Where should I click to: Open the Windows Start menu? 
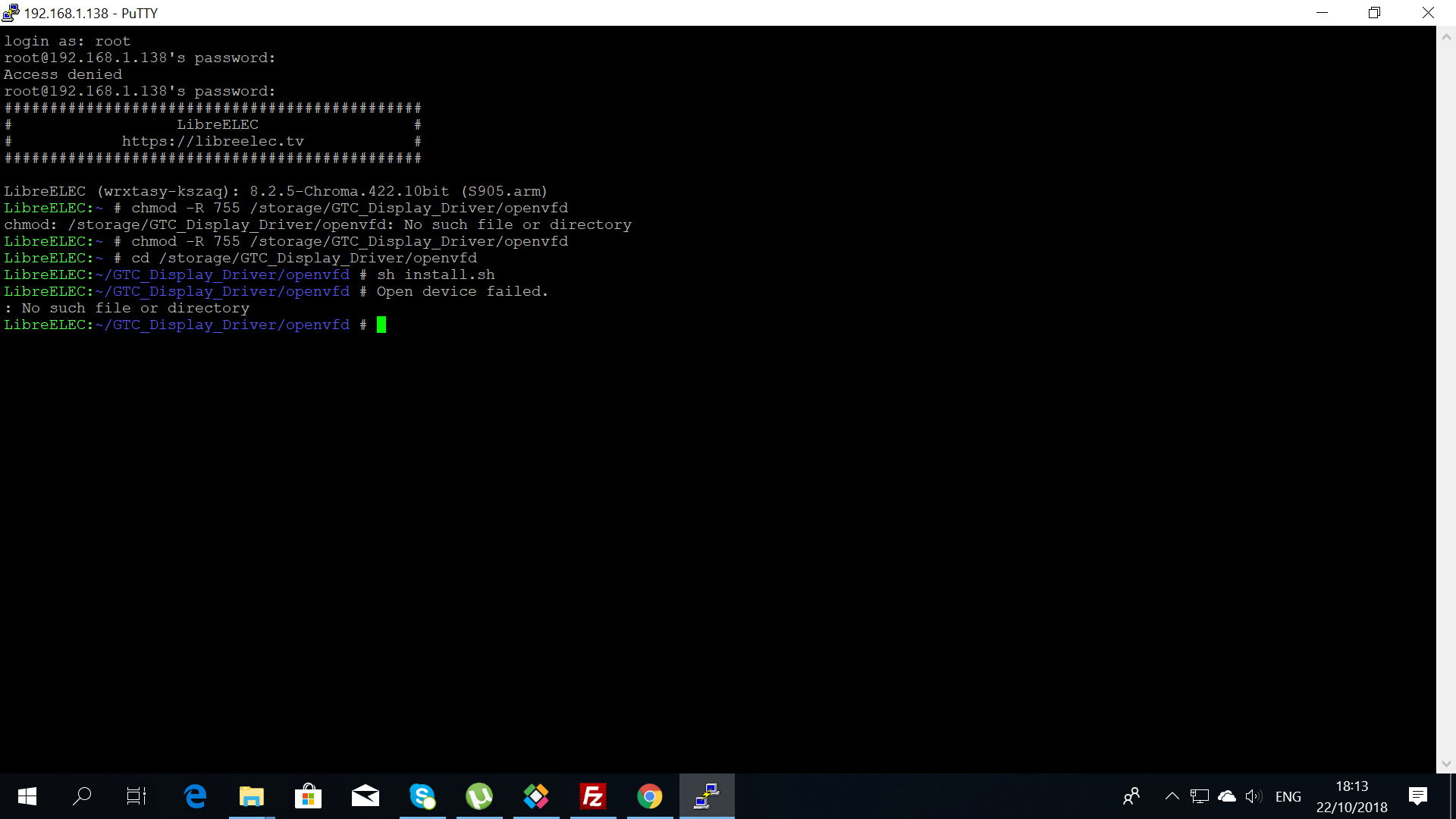click(27, 796)
